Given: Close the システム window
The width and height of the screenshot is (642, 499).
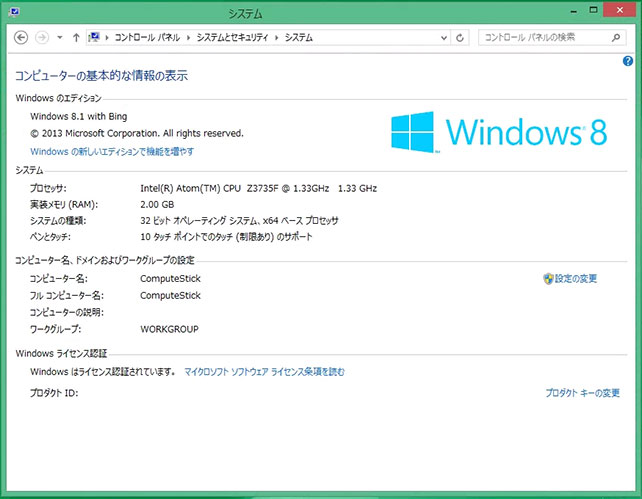Looking at the screenshot, I should pos(619,10).
